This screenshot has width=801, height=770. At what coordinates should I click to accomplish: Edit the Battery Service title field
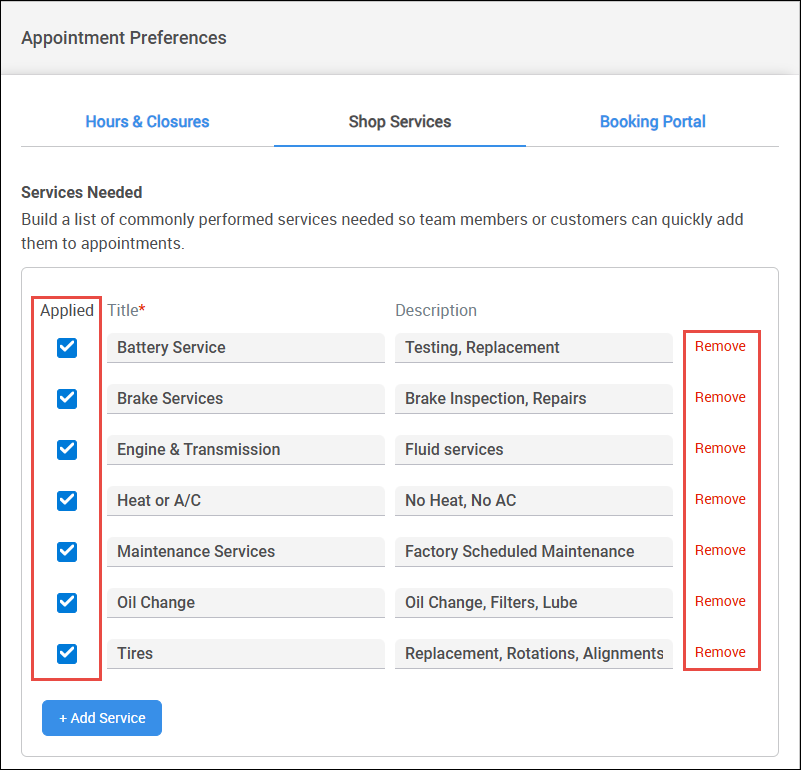point(246,348)
